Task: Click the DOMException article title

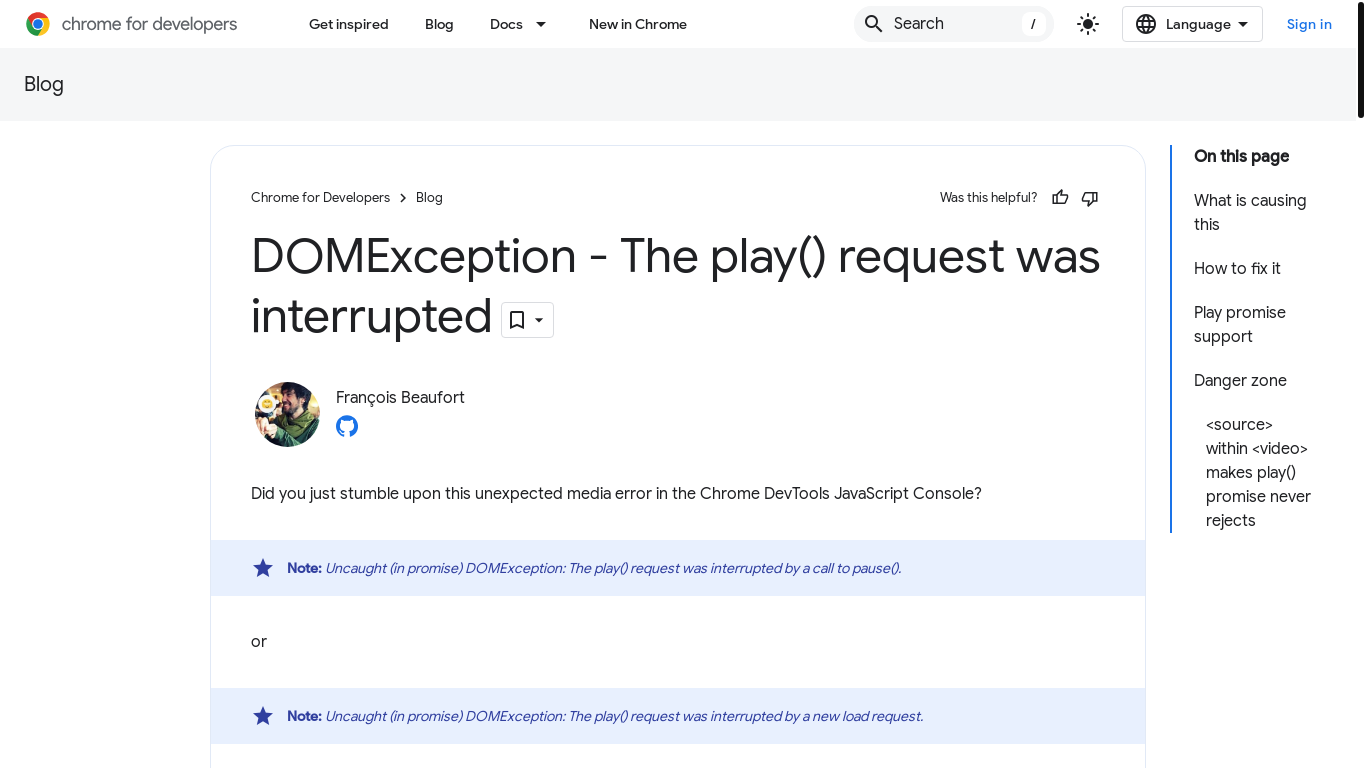Action: click(675, 286)
